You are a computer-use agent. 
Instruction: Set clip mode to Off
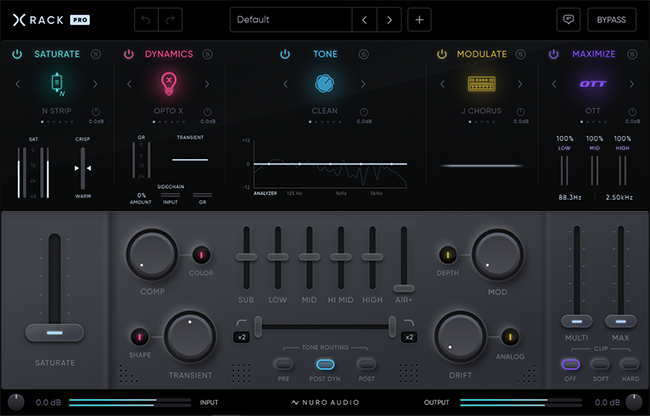click(571, 364)
